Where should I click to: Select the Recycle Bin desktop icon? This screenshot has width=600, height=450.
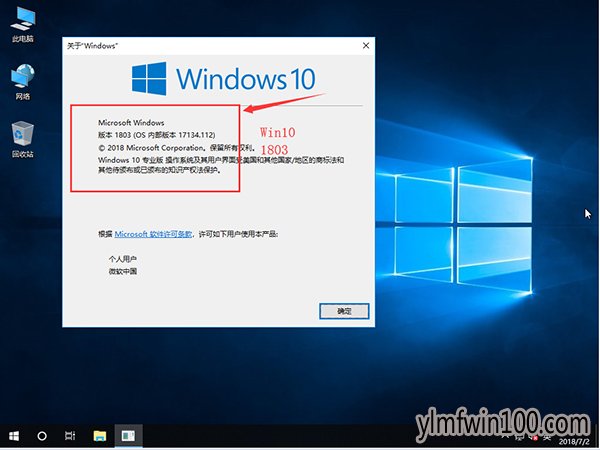point(23,140)
